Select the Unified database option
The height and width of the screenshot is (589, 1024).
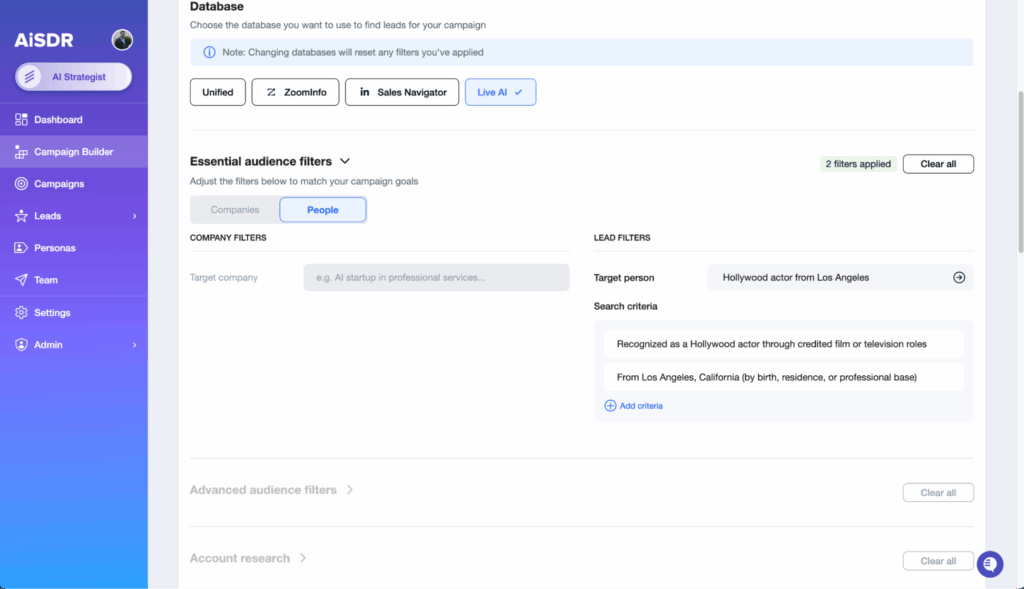(217, 92)
